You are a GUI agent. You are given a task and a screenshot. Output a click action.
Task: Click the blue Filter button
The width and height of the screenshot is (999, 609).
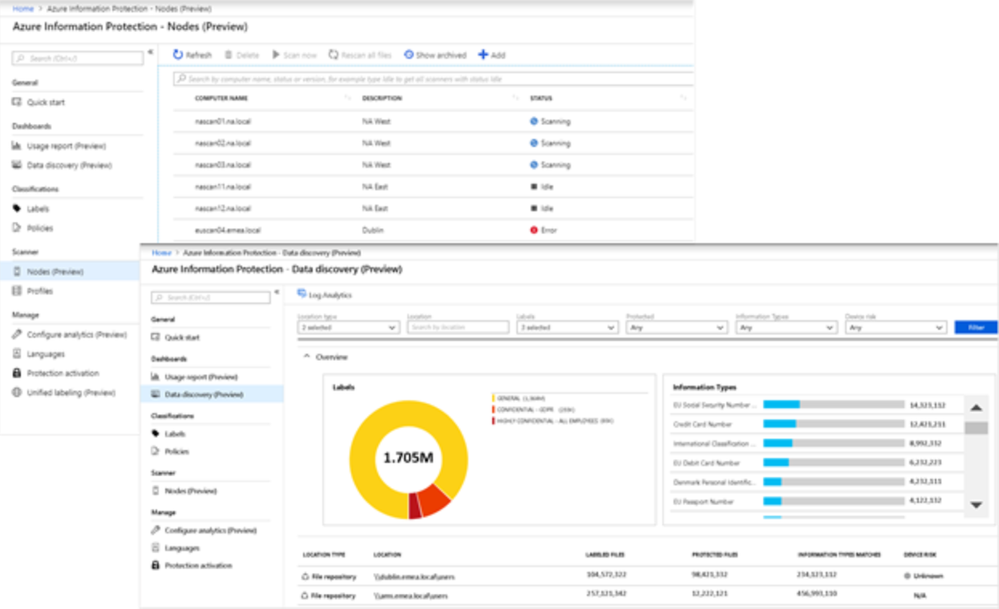[976, 327]
